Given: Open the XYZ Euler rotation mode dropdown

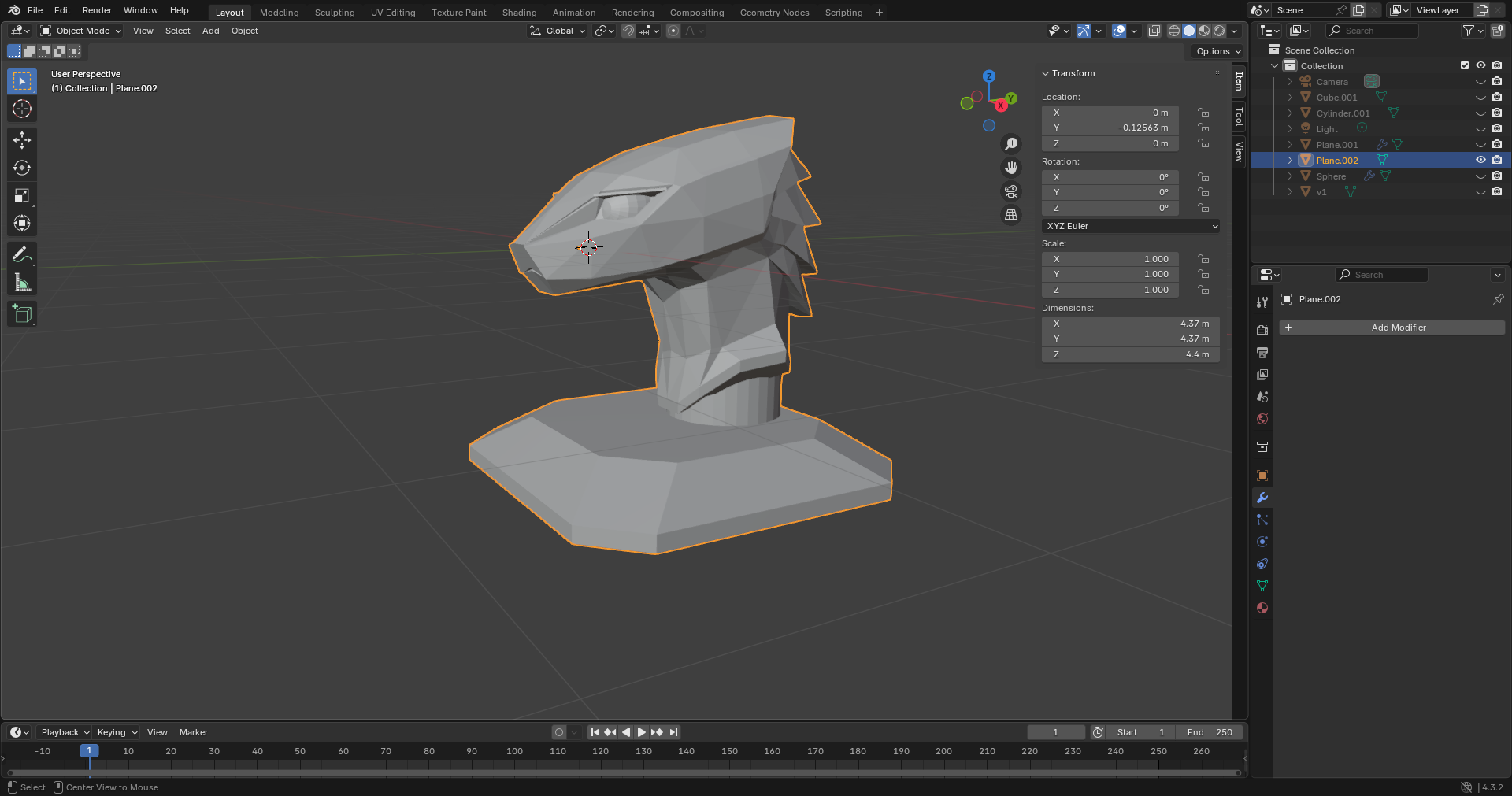Looking at the screenshot, I should click(x=1131, y=226).
